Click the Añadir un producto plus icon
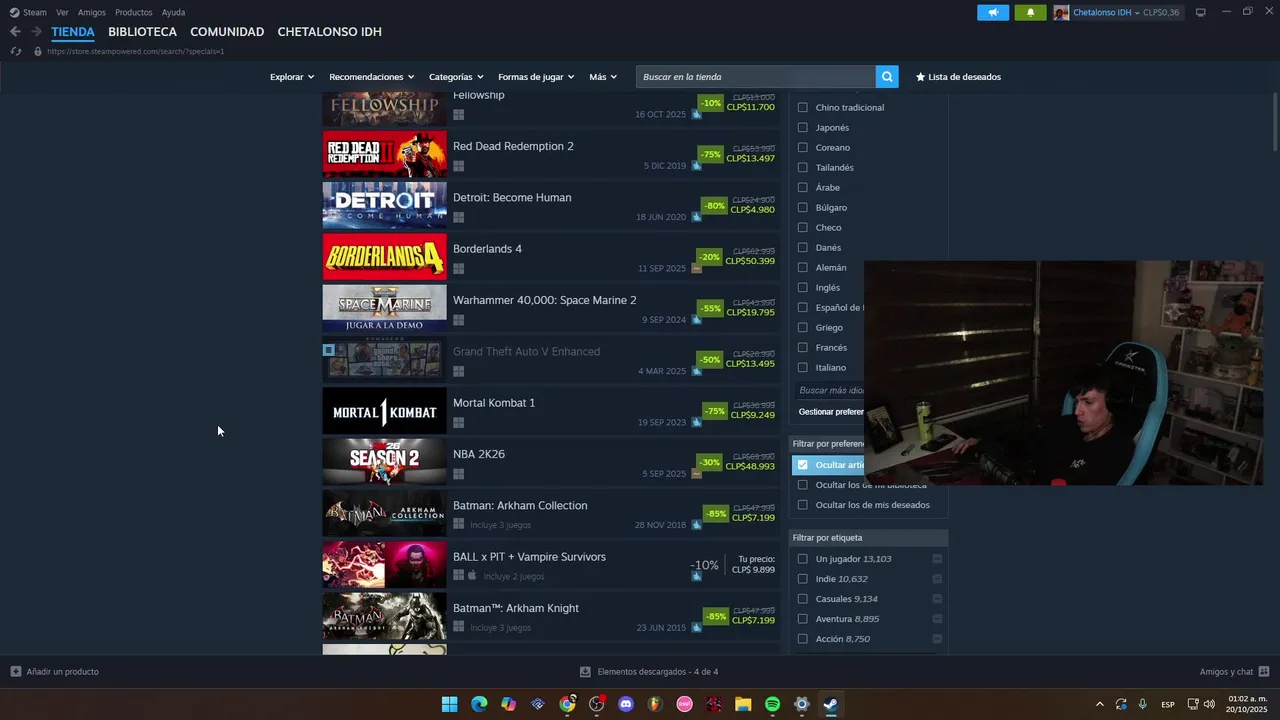The image size is (1280, 720). pos(16,672)
